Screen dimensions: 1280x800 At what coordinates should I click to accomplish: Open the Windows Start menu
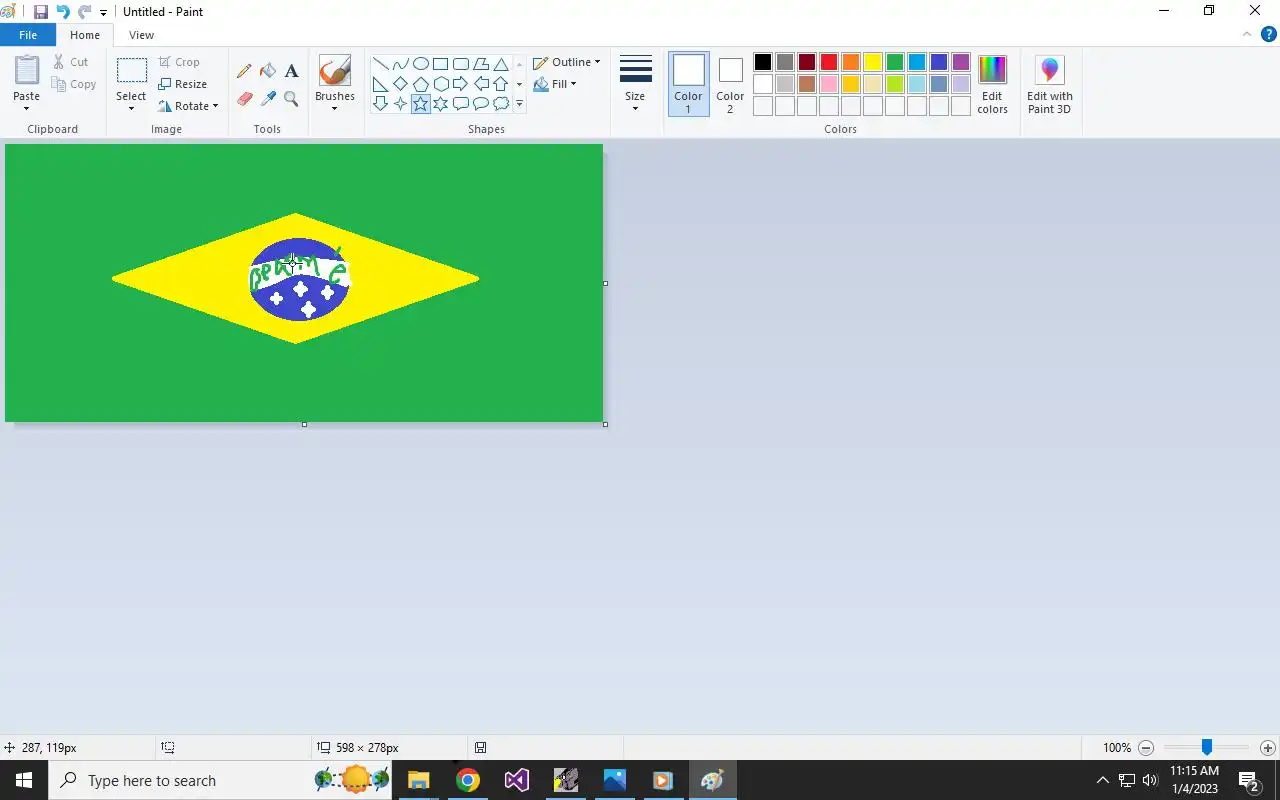24,780
